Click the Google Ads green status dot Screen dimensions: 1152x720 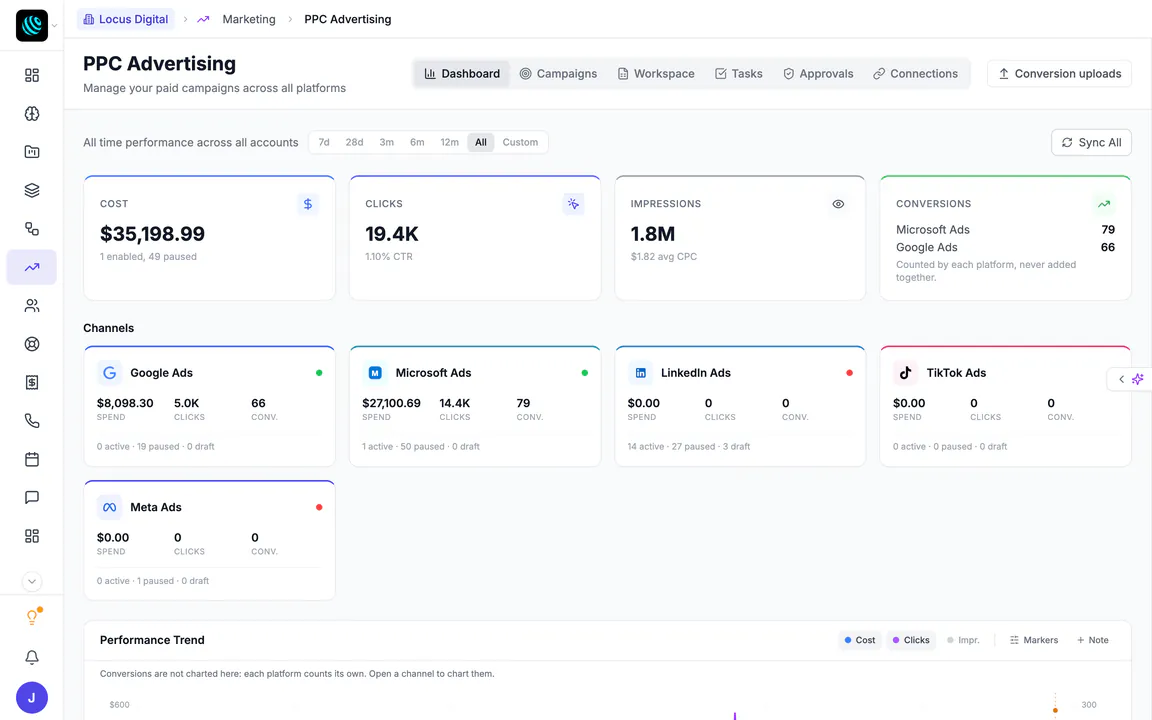(319, 372)
